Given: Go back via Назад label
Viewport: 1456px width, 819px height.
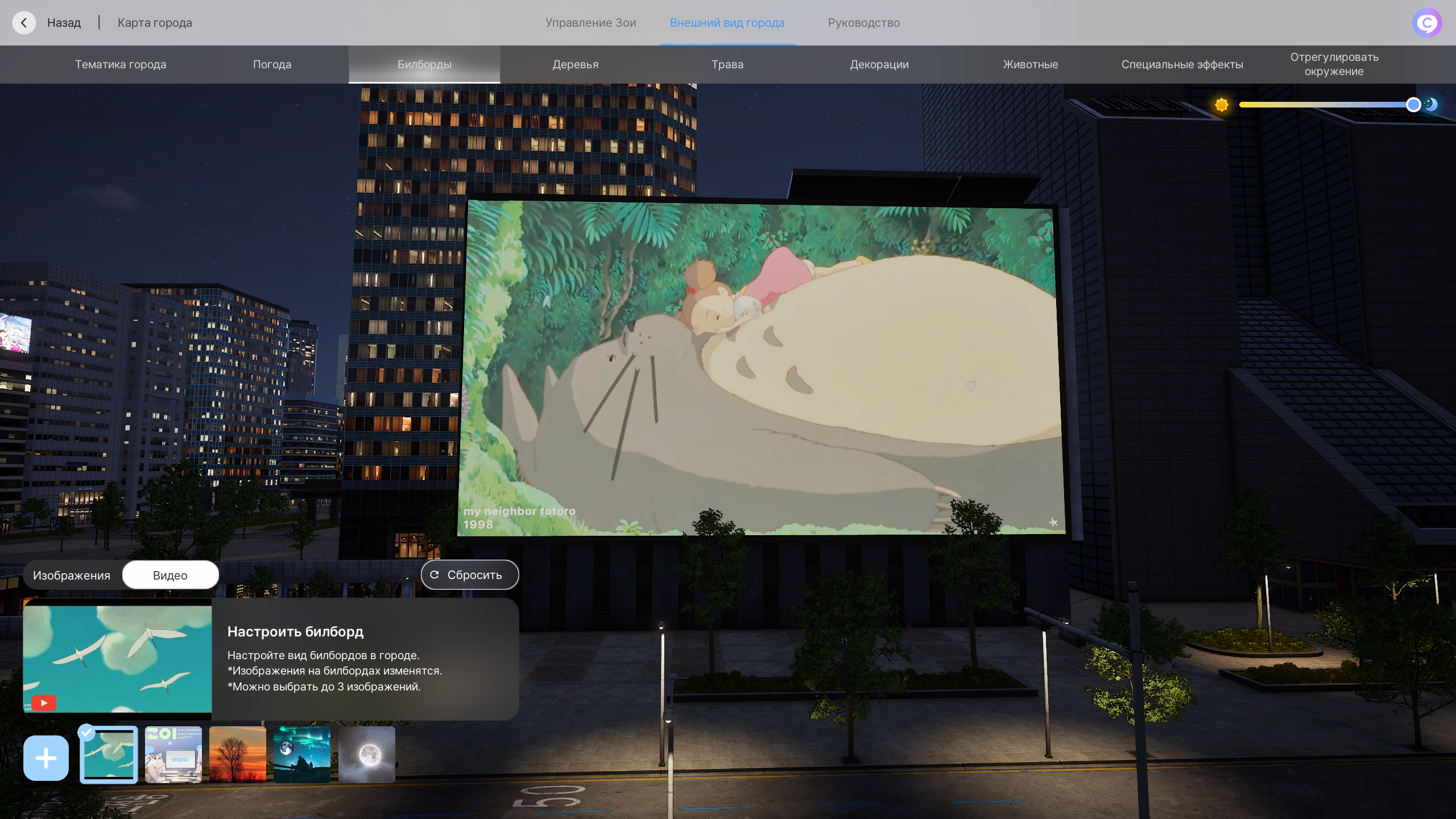Looking at the screenshot, I should click(64, 23).
